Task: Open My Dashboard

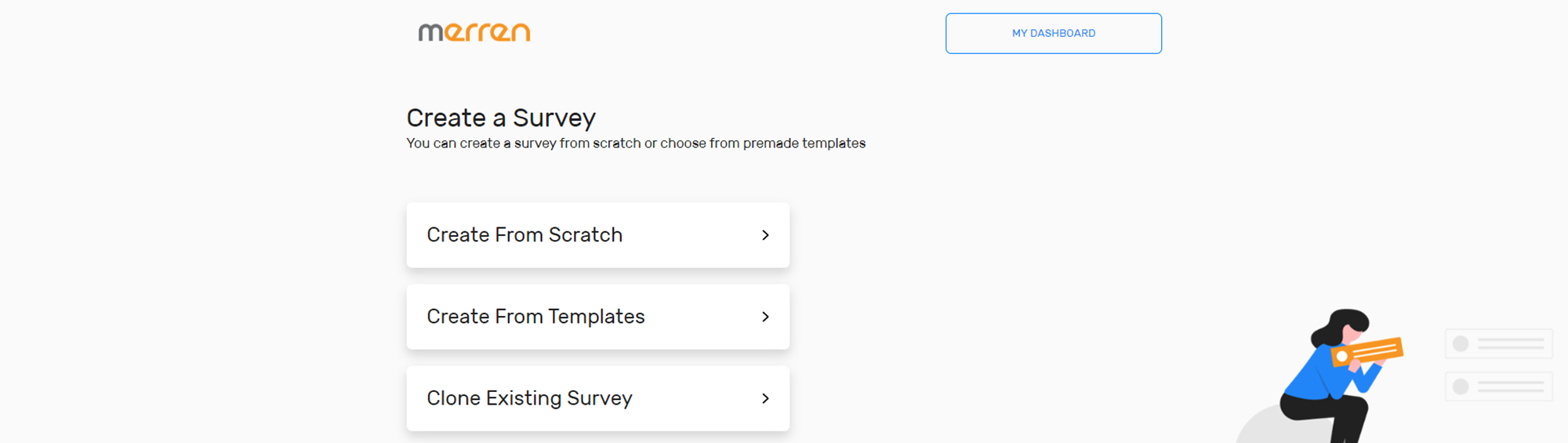Action: (x=1053, y=34)
